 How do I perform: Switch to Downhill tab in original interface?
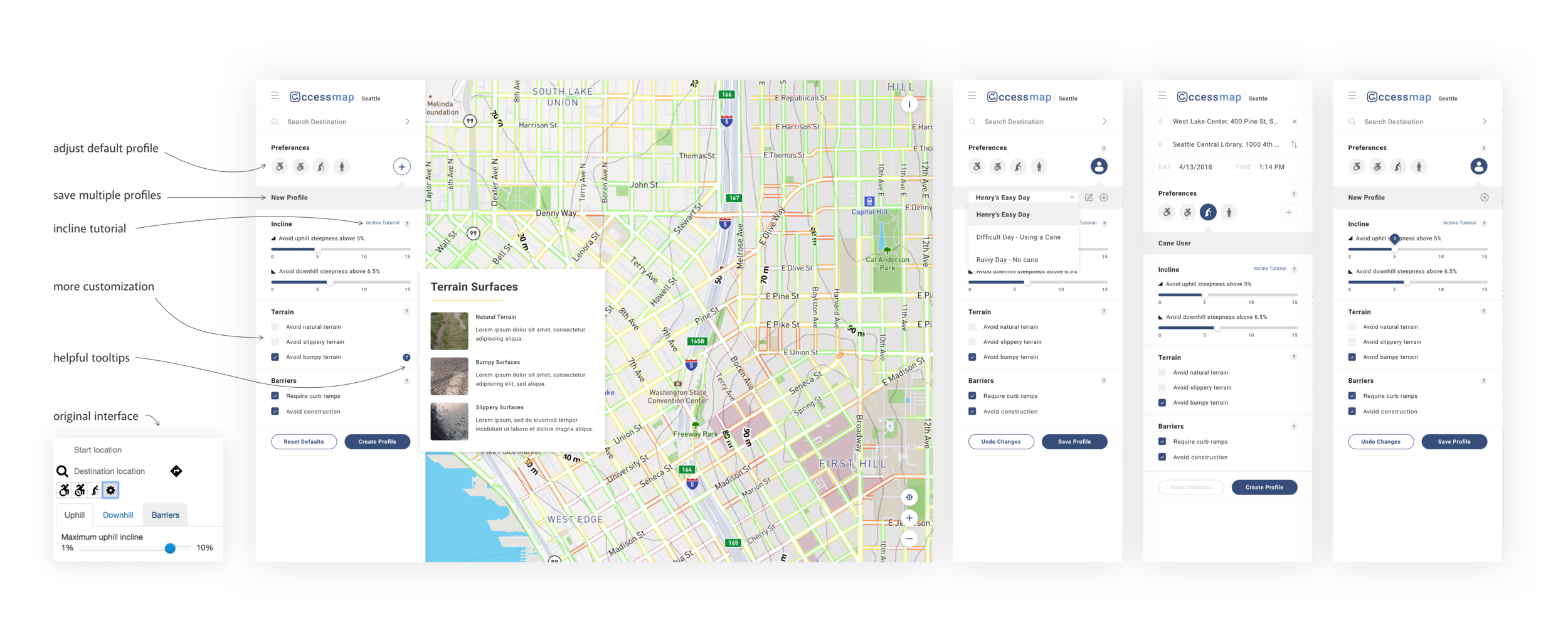(x=118, y=515)
